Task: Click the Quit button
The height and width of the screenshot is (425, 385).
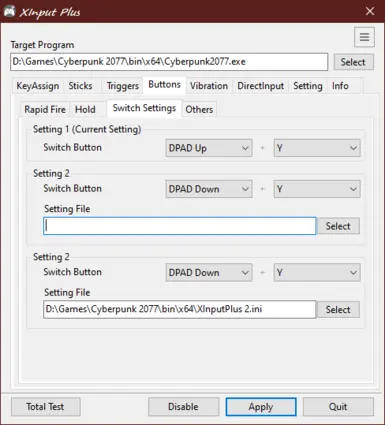Action: (338, 407)
